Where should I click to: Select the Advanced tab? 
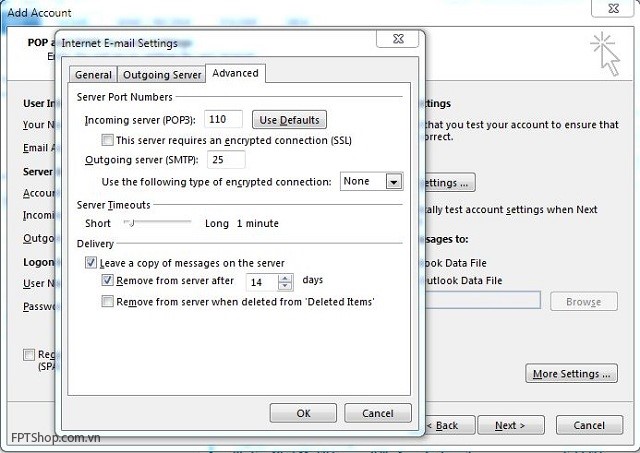tap(235, 73)
